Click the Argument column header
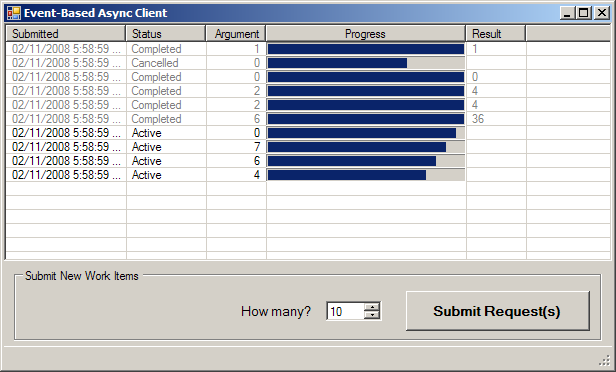This screenshot has height=372, width=616. pyautogui.click(x=236, y=34)
